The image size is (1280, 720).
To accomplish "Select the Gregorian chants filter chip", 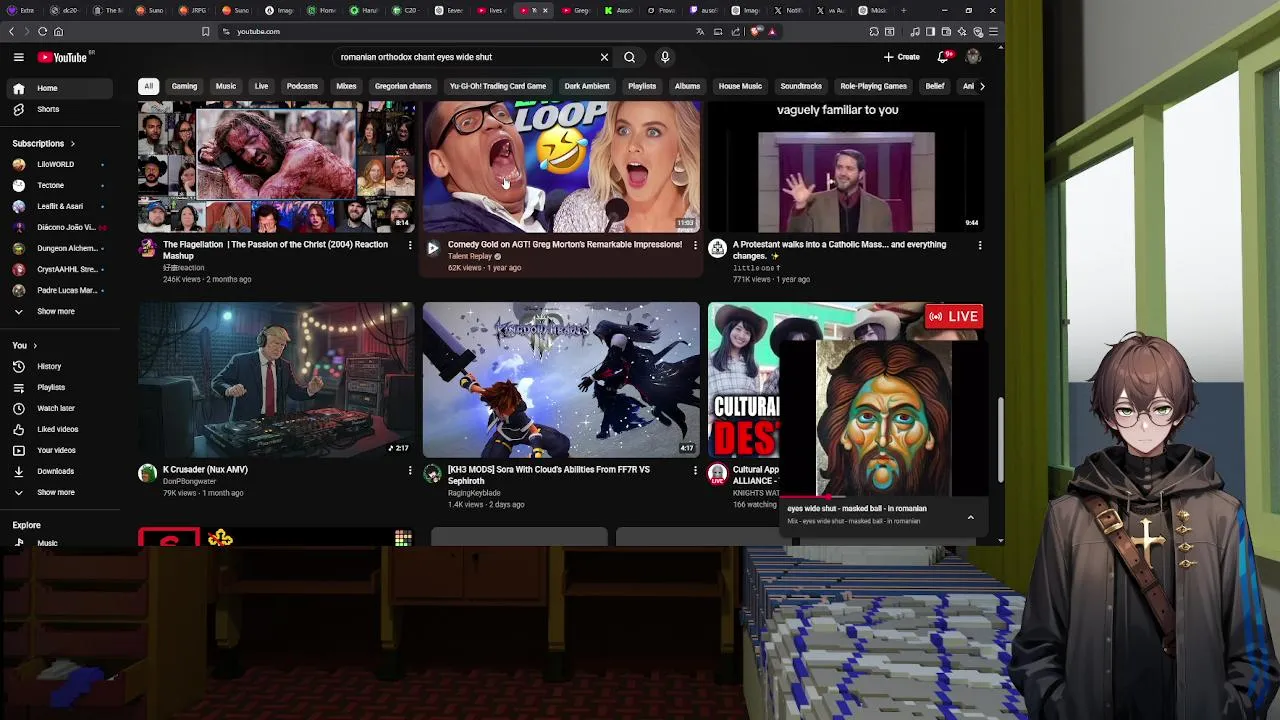I will [x=403, y=86].
